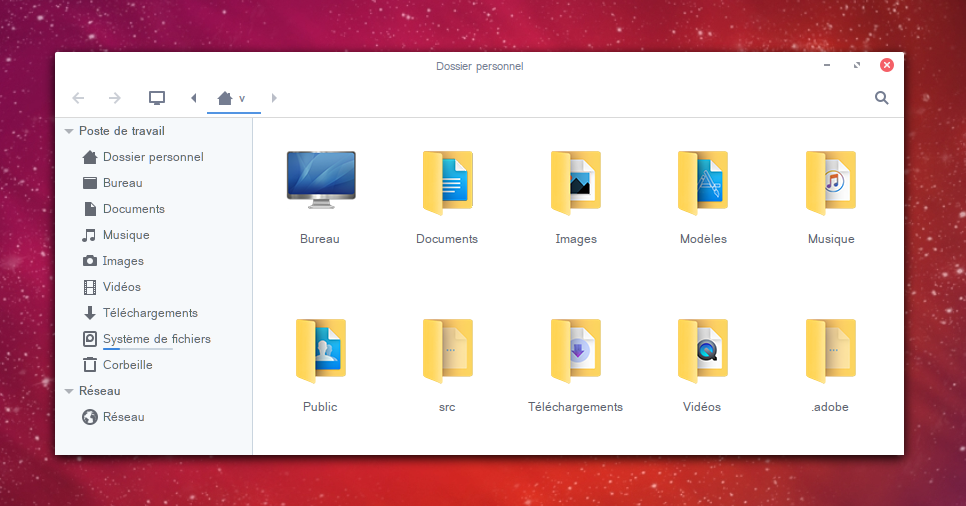
Task: Maximize the Dossier personnel window
Action: pos(857,65)
